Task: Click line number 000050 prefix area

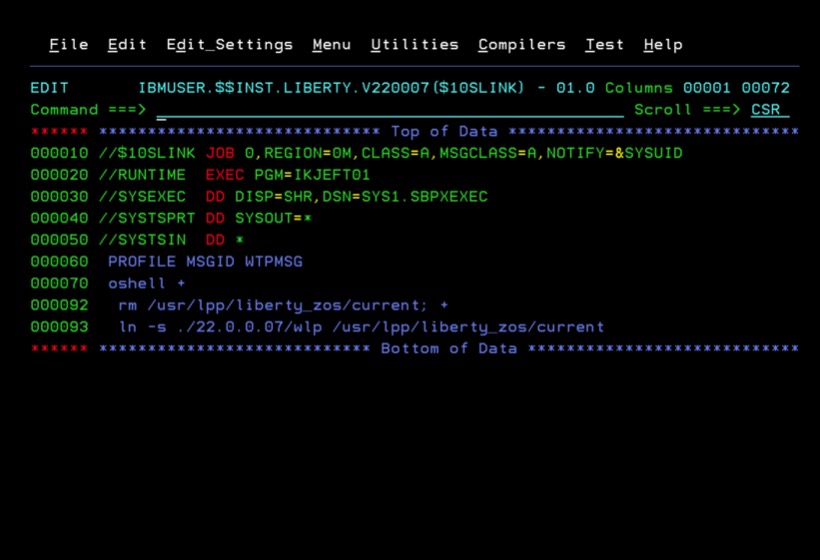Action: [x=59, y=240]
